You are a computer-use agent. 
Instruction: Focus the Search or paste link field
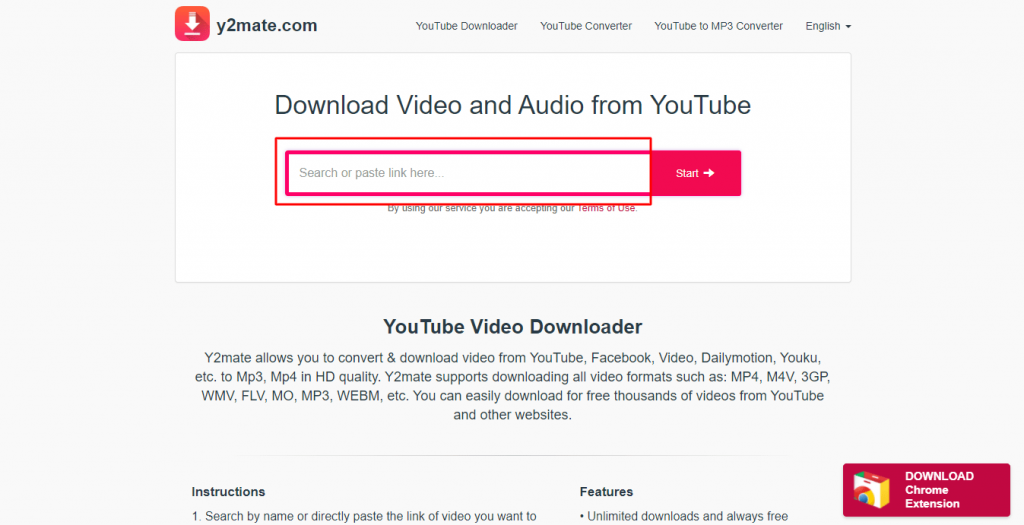pyautogui.click(x=468, y=173)
